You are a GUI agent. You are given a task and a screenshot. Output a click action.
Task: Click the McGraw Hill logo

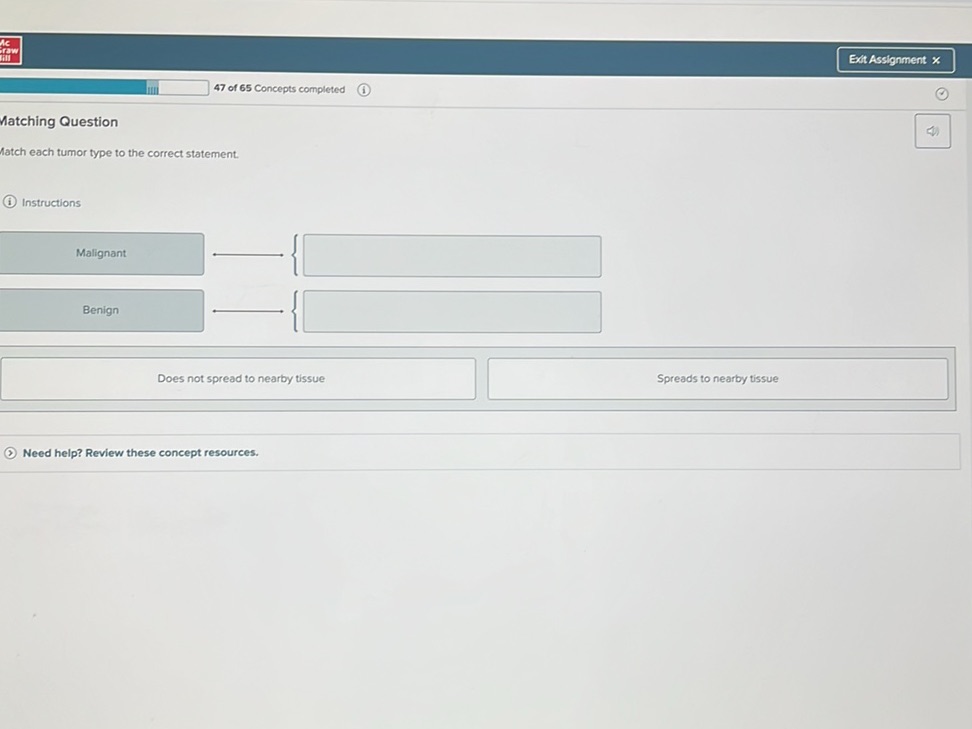pos(10,51)
